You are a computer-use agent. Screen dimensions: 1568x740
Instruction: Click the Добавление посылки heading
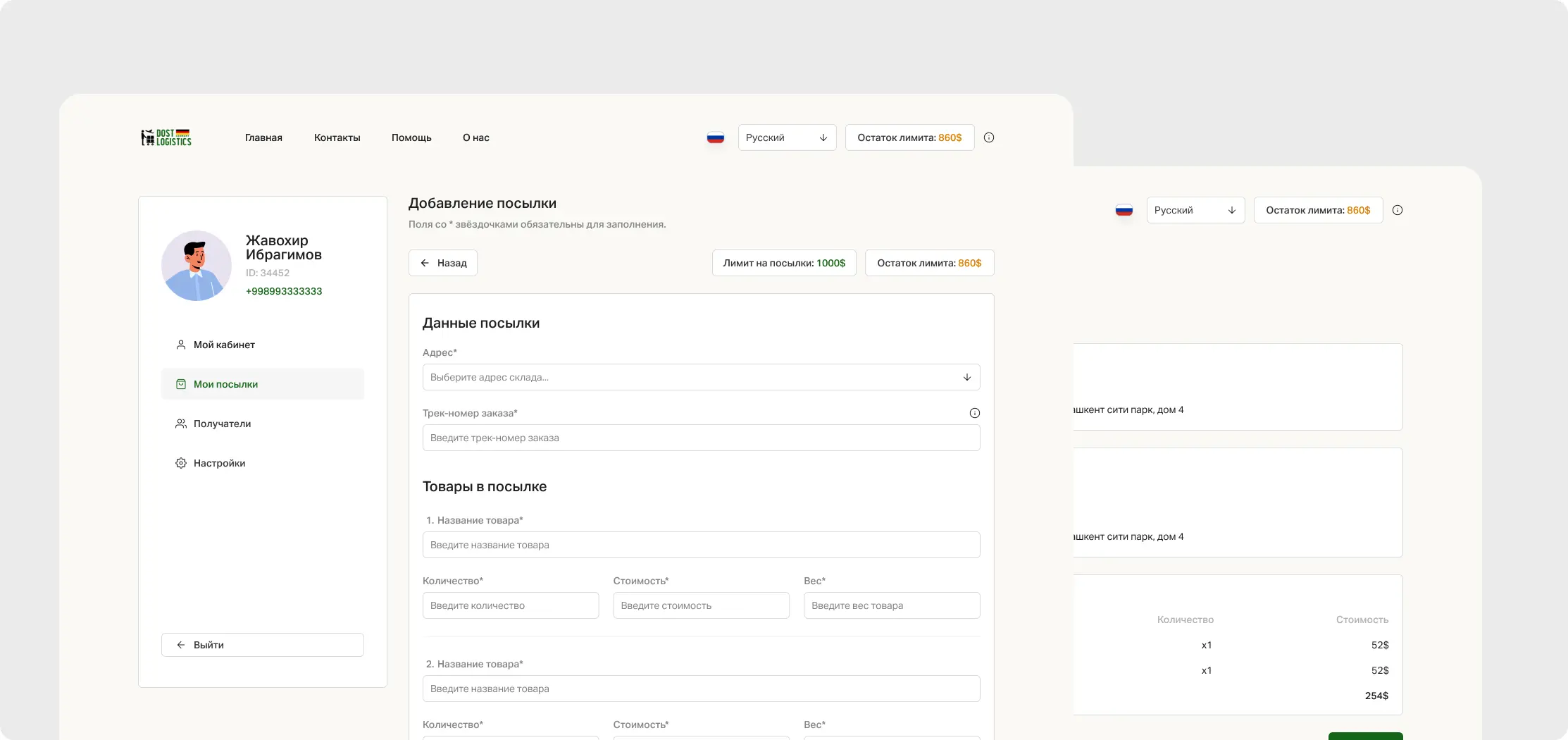pos(483,203)
